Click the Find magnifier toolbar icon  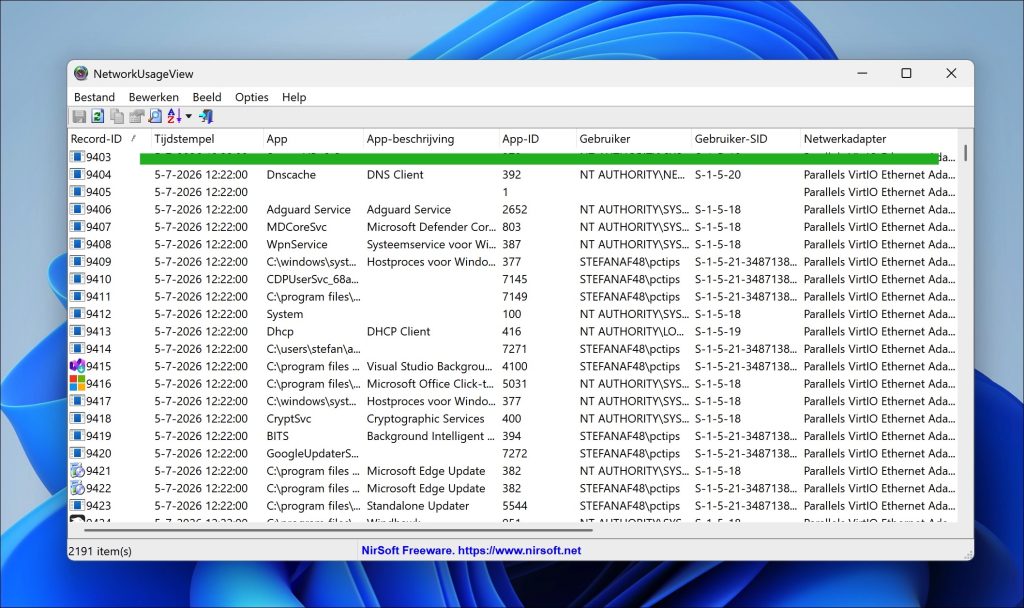pyautogui.click(x=155, y=116)
